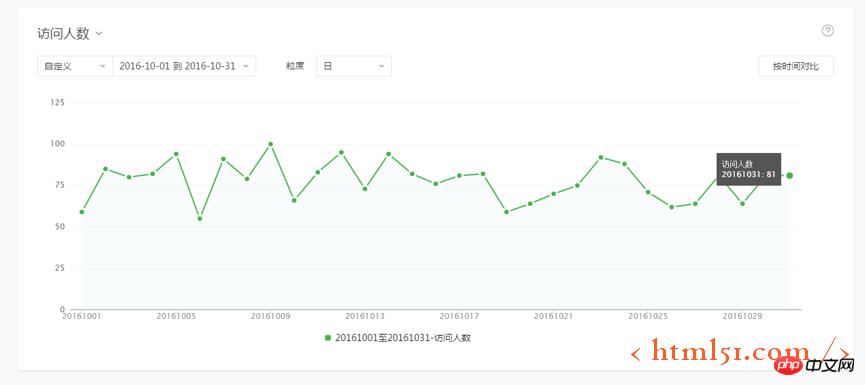Select the peak data point at 20161009
The height and width of the screenshot is (385, 865).
[x=270, y=144]
